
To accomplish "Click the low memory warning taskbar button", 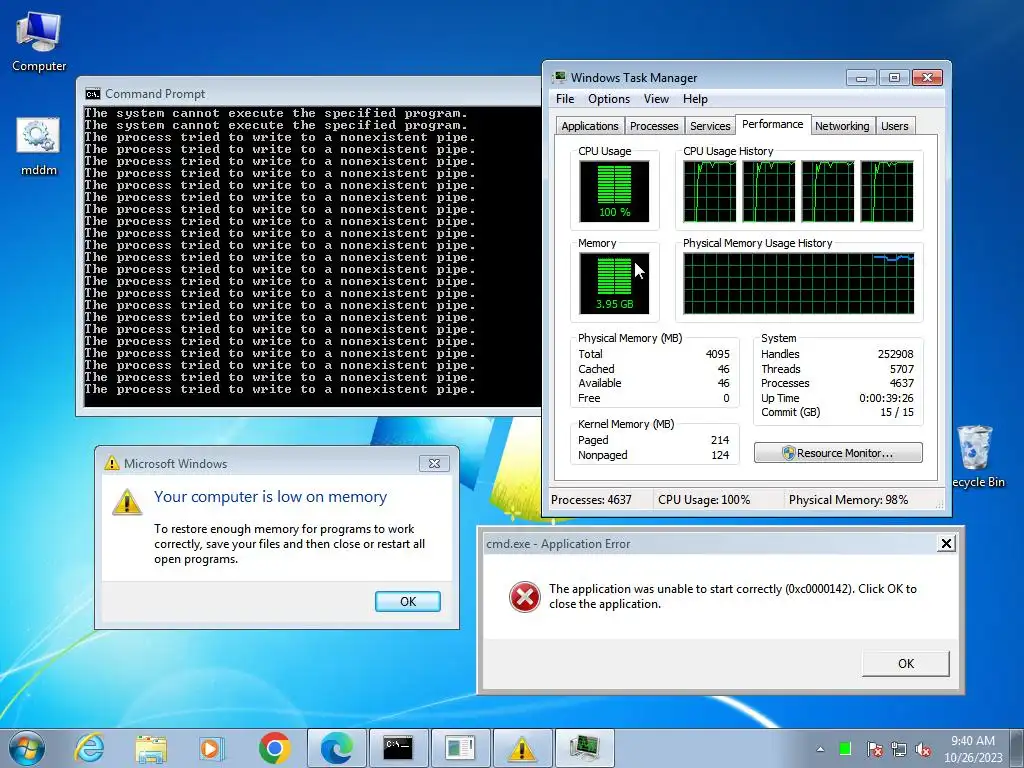I will (522, 748).
